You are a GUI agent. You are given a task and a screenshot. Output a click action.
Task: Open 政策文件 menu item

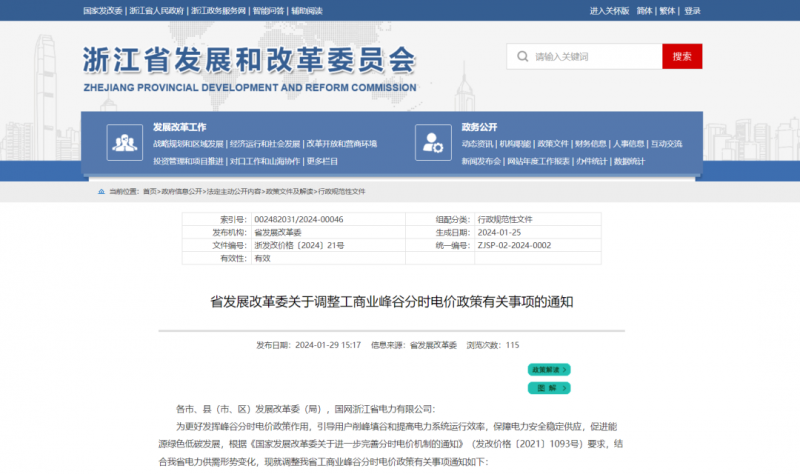point(552,144)
